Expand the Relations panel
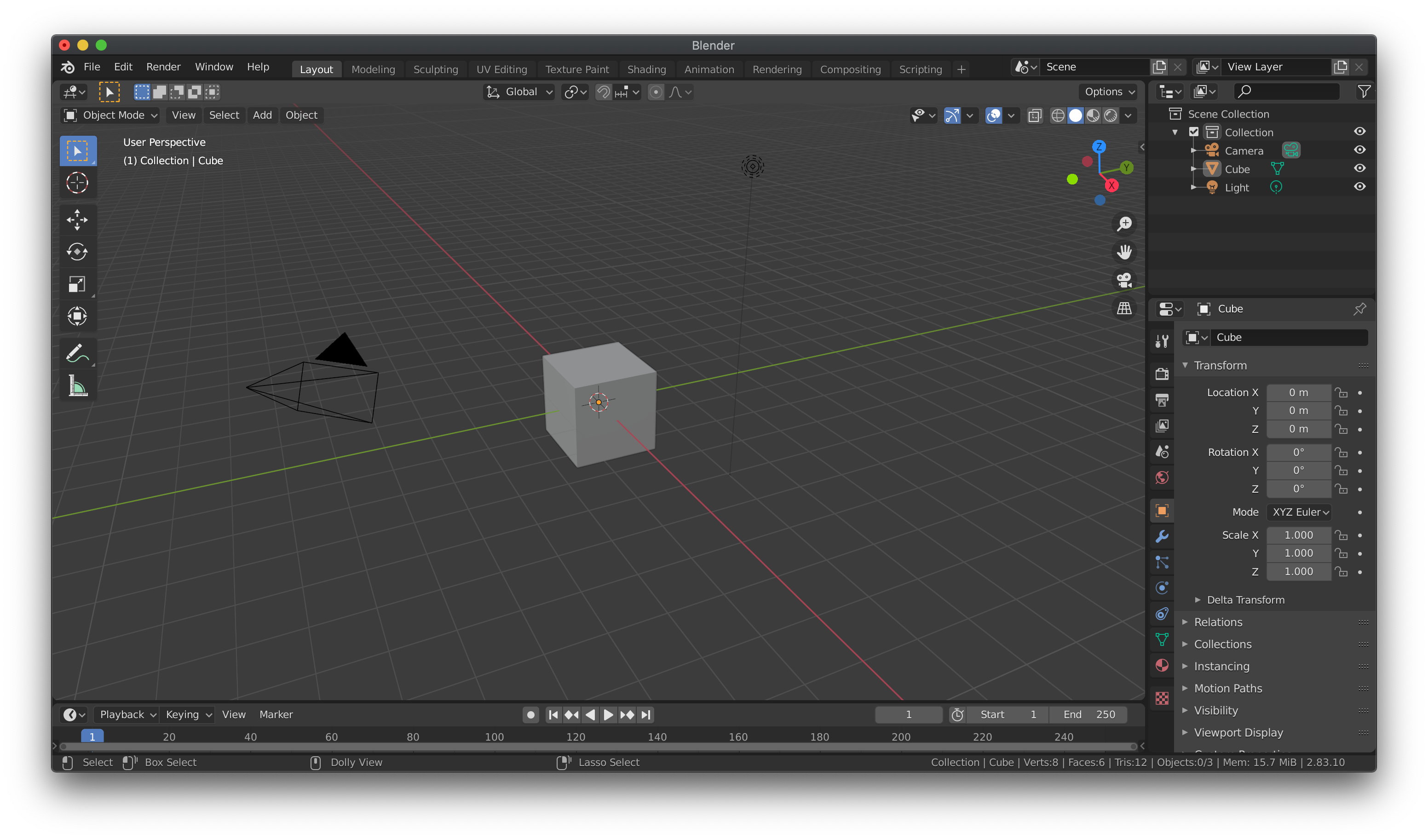Viewport: 1428px width, 840px height. tap(1218, 622)
